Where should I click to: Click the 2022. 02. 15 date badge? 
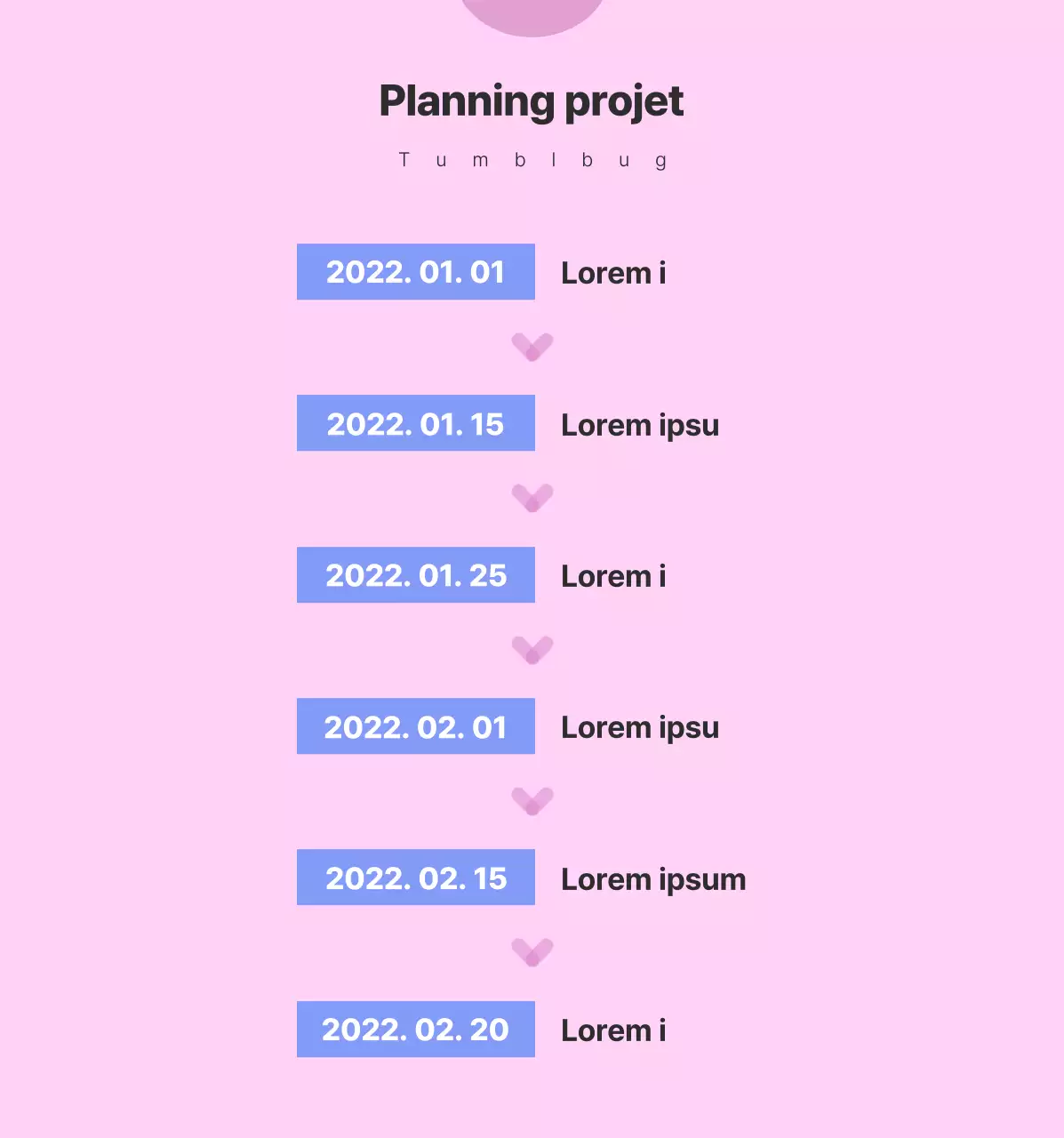click(x=416, y=878)
